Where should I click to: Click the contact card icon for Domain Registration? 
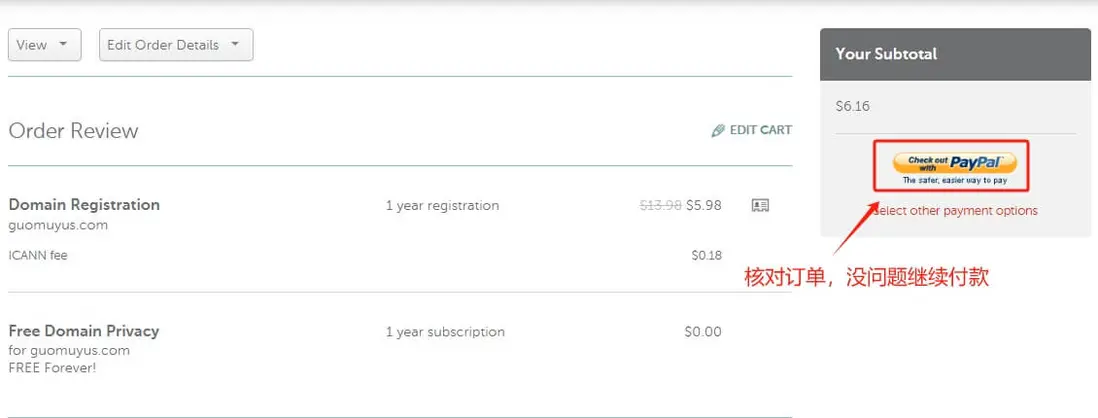(x=760, y=205)
